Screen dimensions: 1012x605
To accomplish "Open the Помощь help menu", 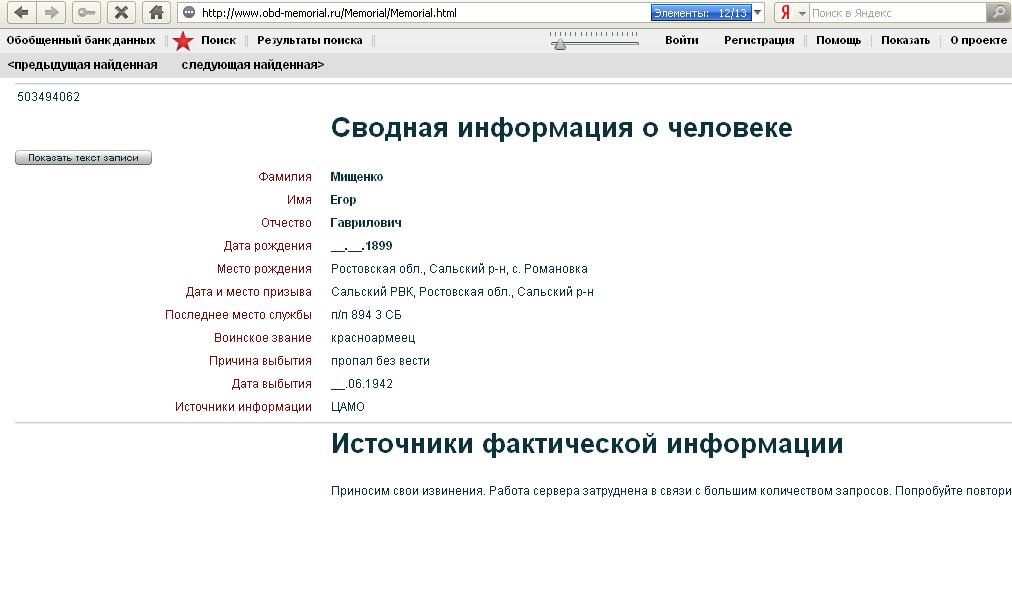I will [x=838, y=40].
